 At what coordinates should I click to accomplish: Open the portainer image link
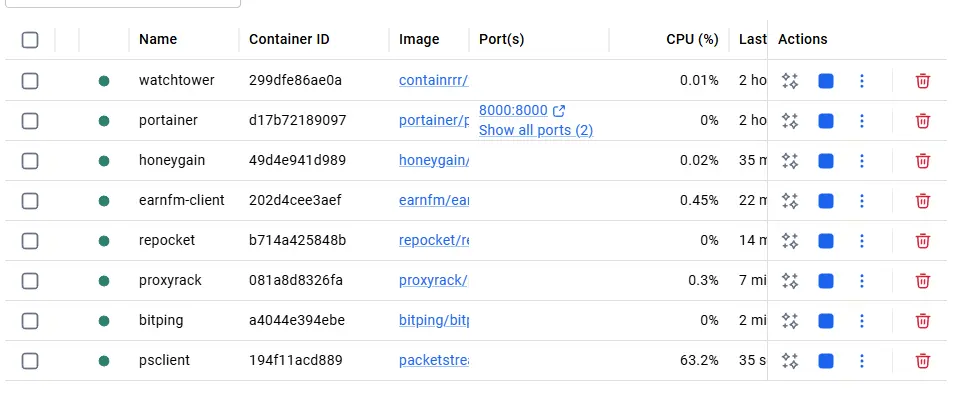pos(434,121)
